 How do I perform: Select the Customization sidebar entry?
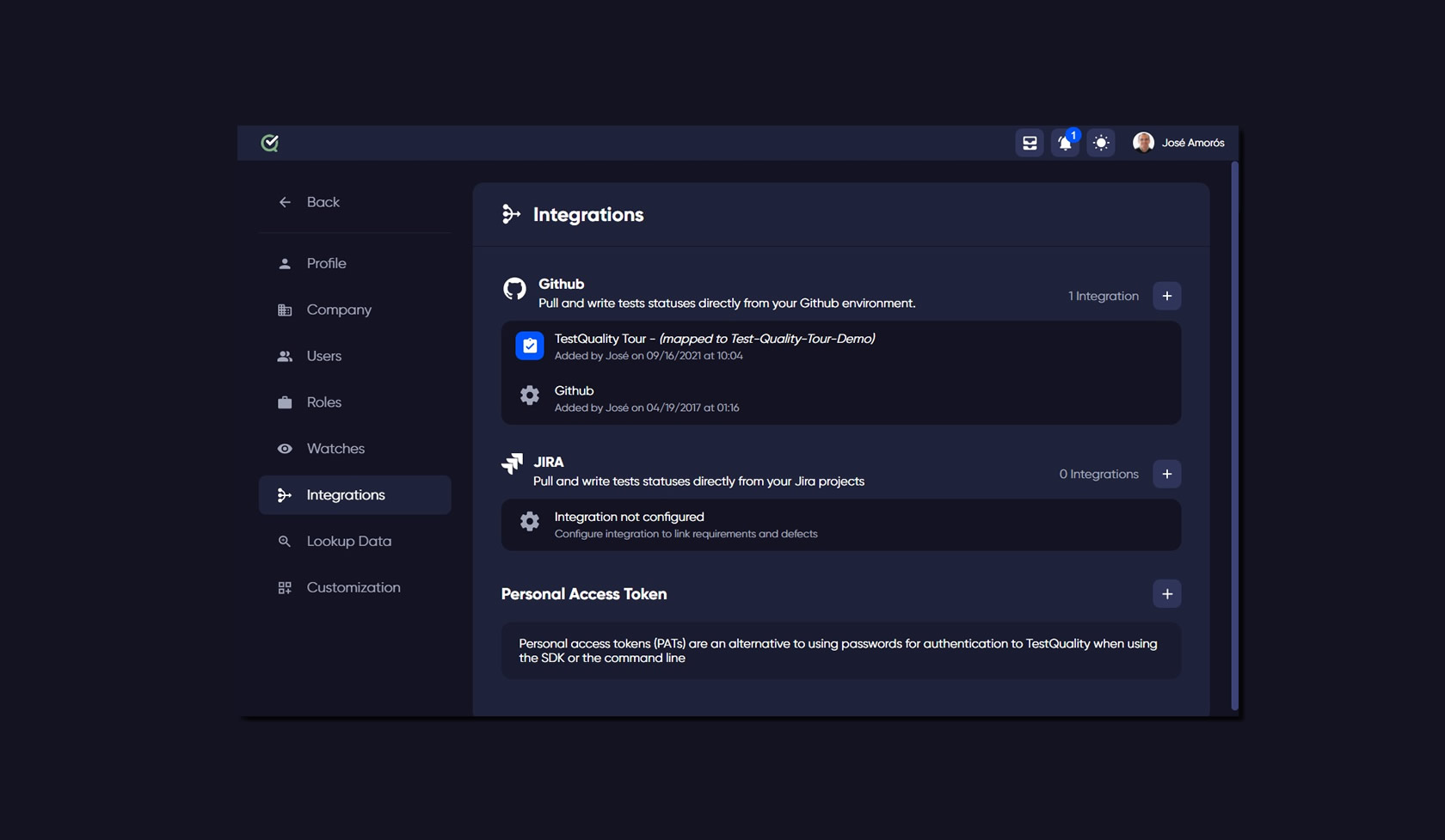click(353, 587)
